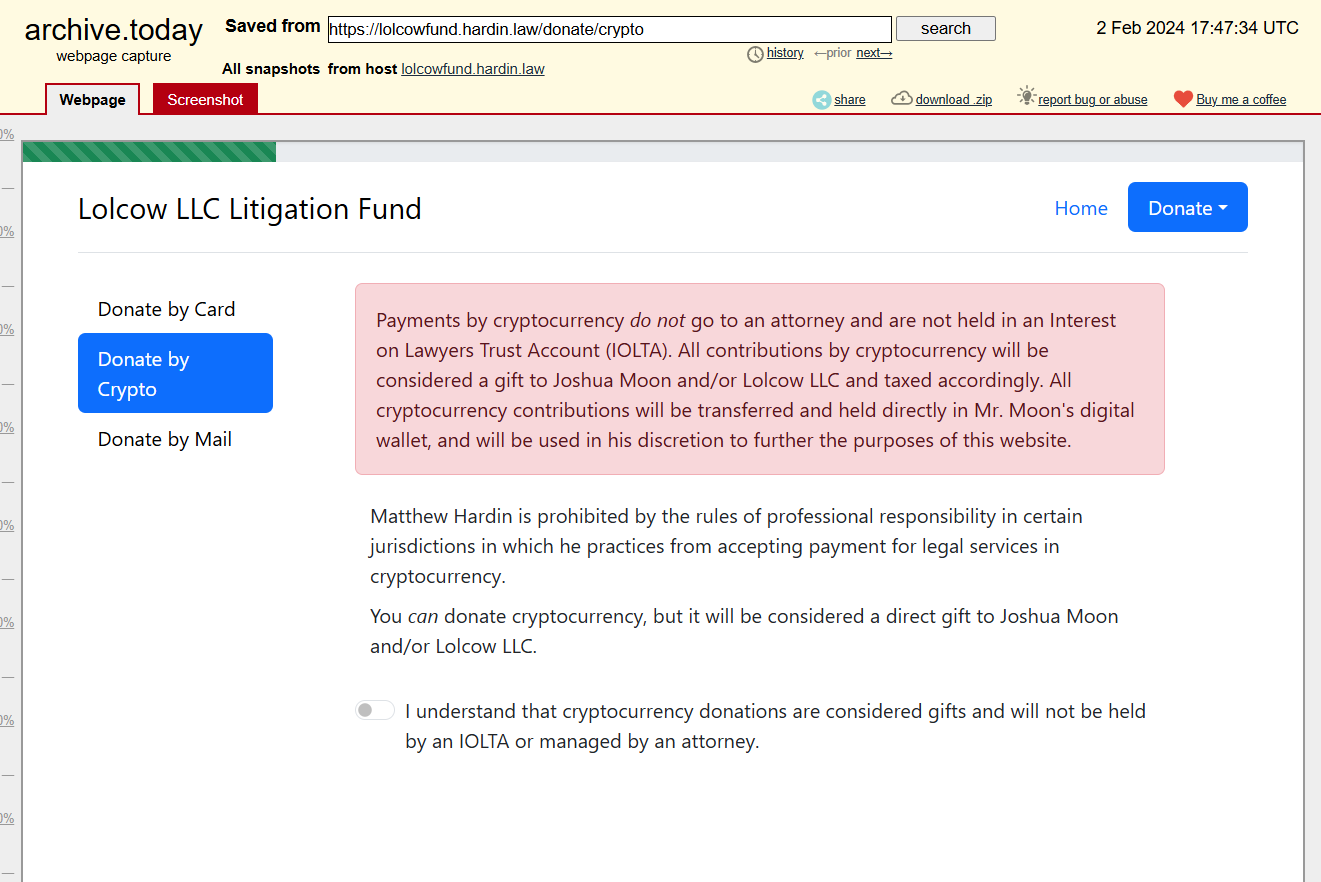
Task: Click report bug or abuse link
Action: tap(1093, 99)
